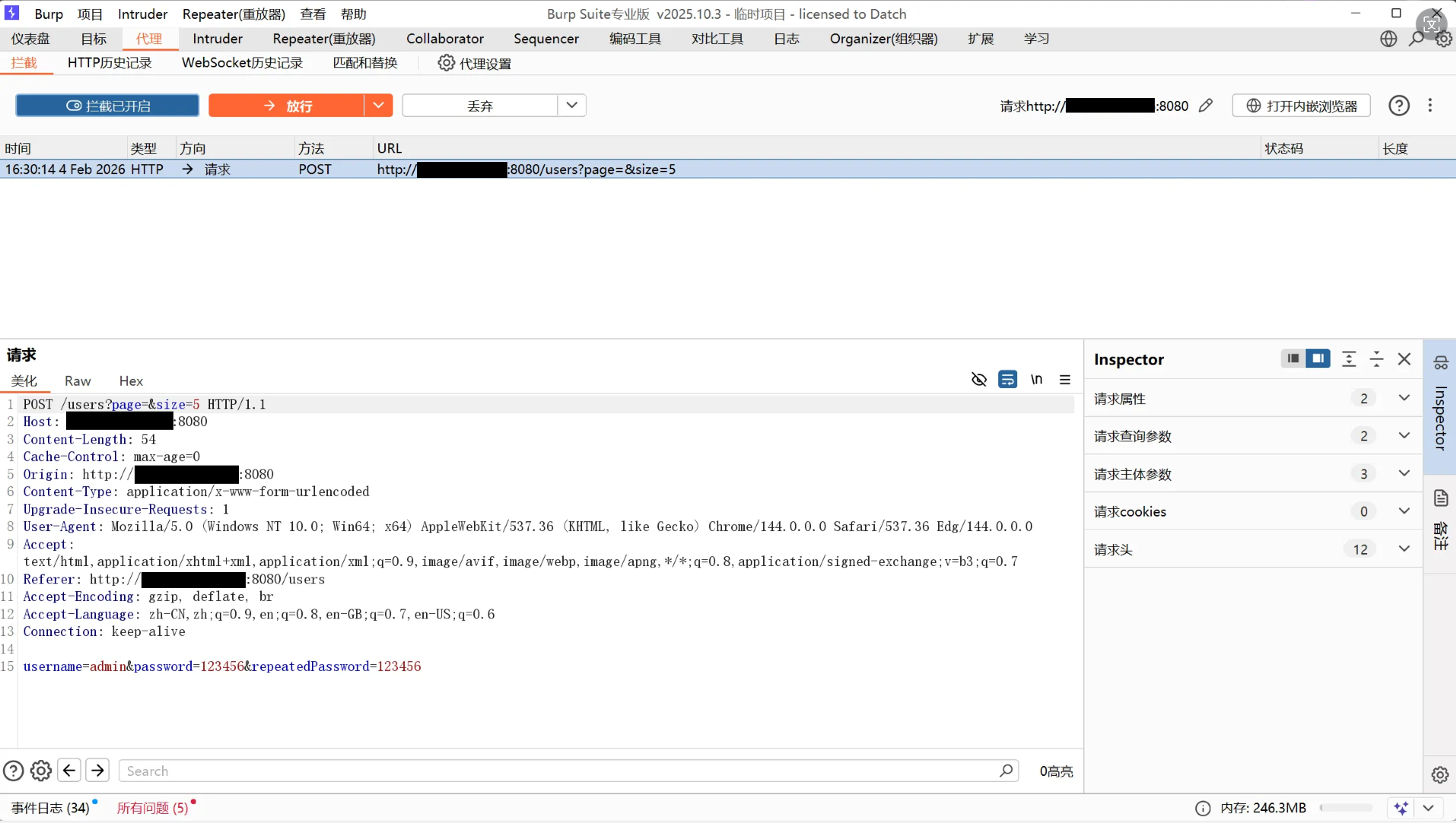This screenshot has width=1456, height=823.
Task: Switch Inspector to left-docked layout
Action: click(1293, 358)
